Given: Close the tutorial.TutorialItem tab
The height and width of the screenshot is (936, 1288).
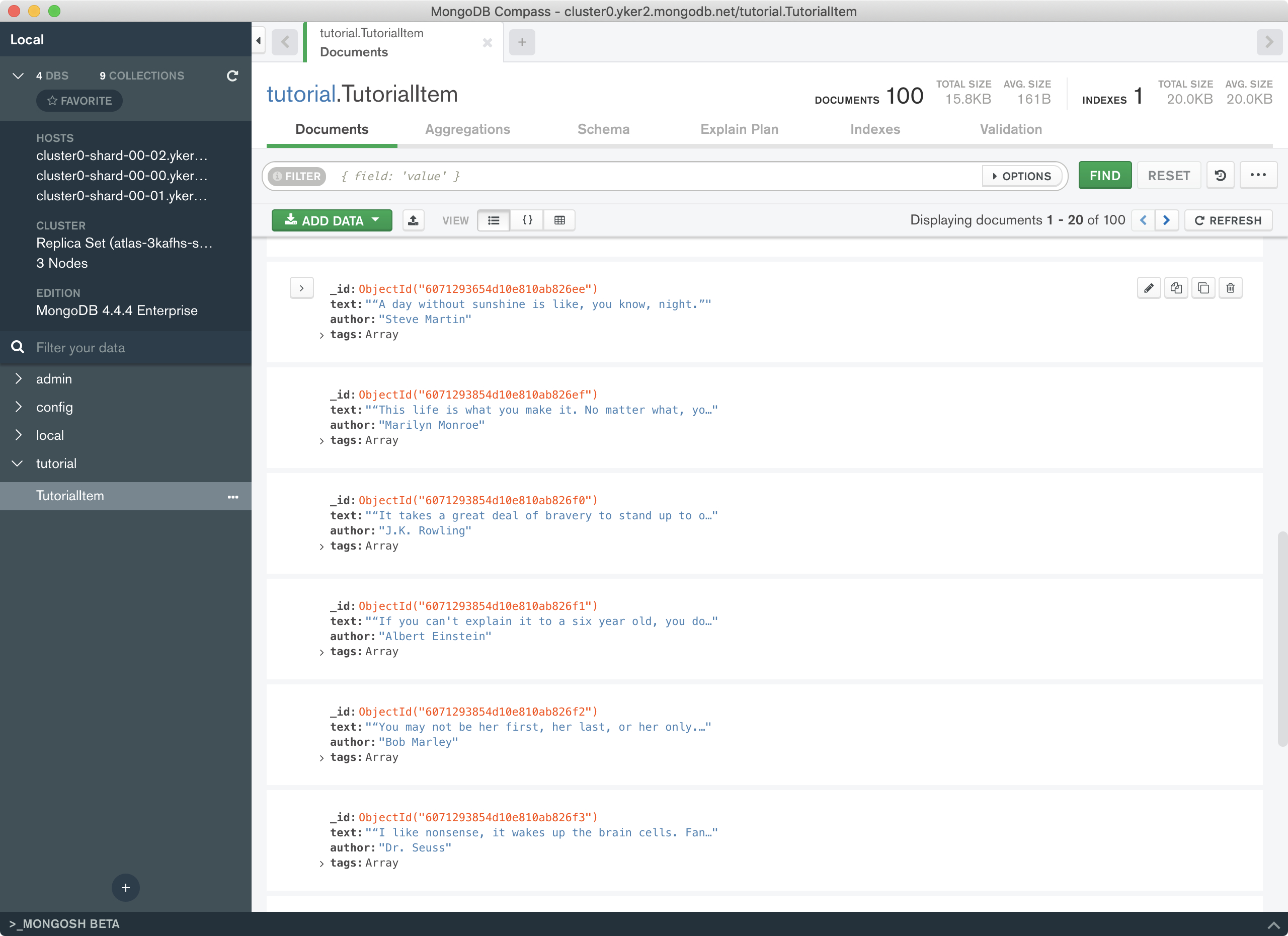Looking at the screenshot, I should point(487,43).
